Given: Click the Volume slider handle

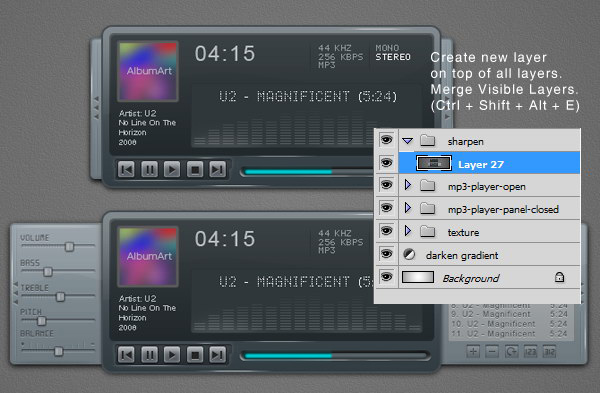Looking at the screenshot, I should pyautogui.click(x=69, y=247).
